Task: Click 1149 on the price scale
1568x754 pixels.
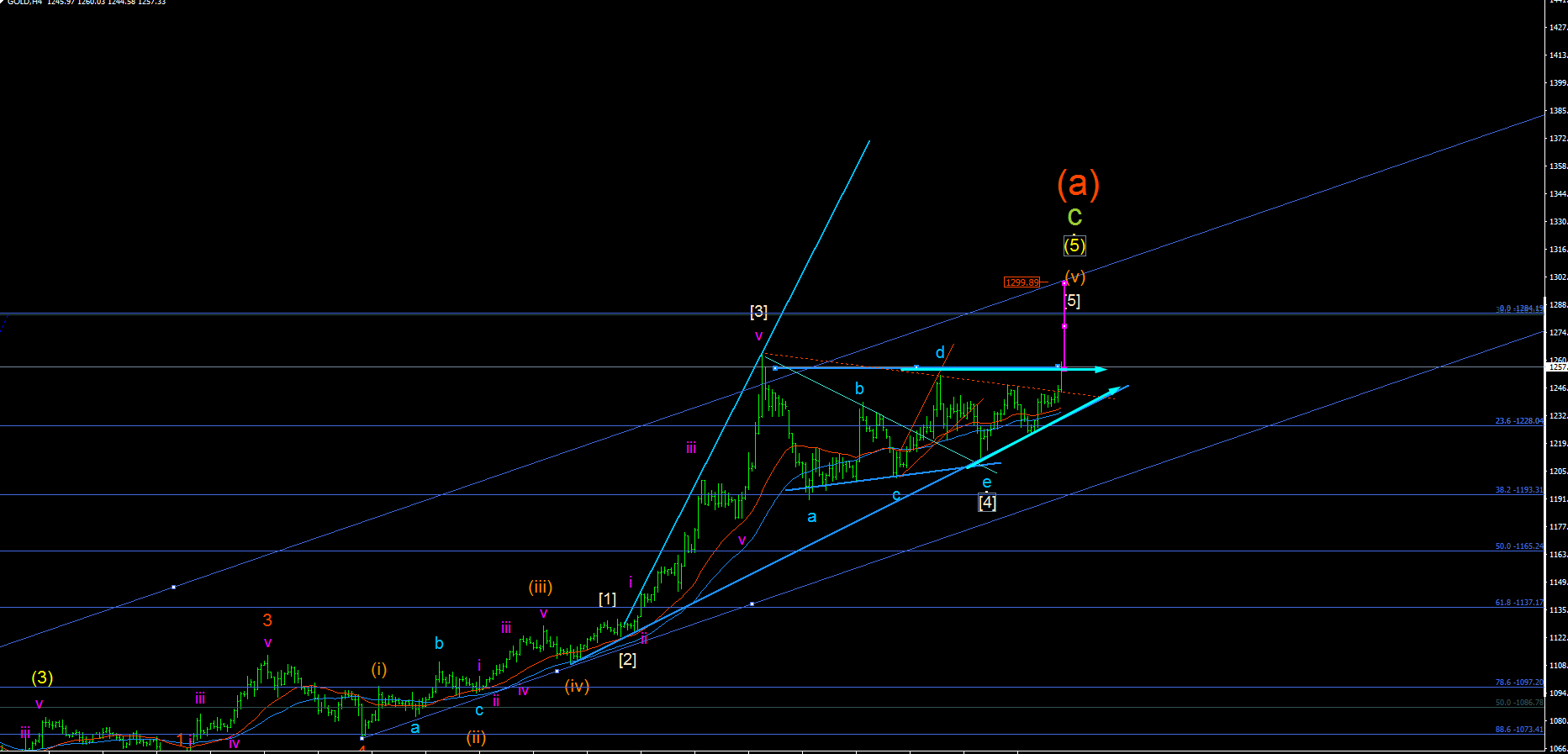Action: pyautogui.click(x=1558, y=583)
